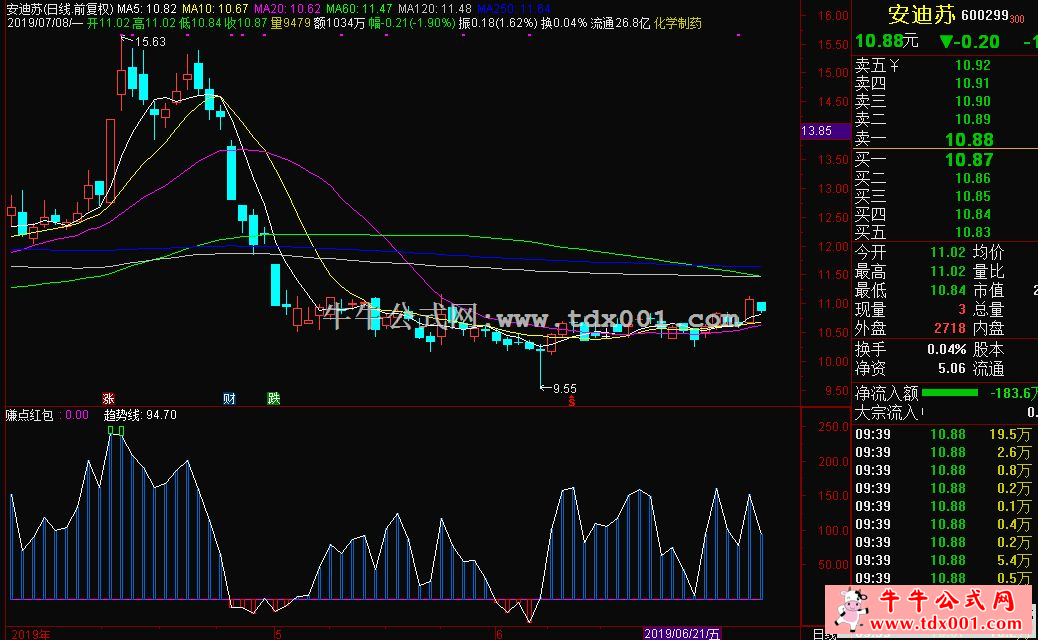Click the 最高 value 11.02
Viewport: 1038px width, 640px height.
pyautogui.click(x=947, y=271)
